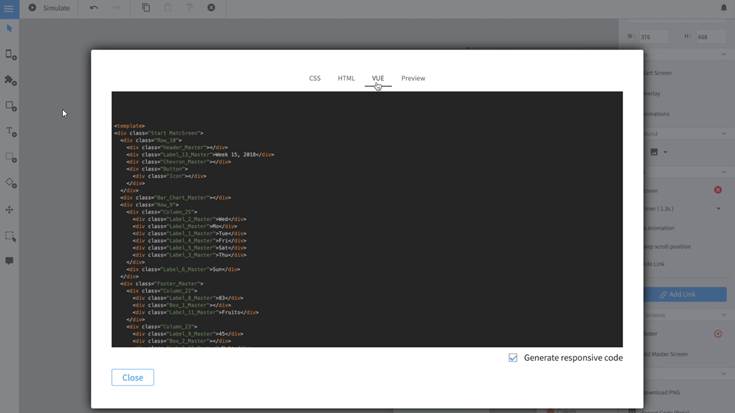Switch to the HTML tab
735x413 pixels.
346,78
